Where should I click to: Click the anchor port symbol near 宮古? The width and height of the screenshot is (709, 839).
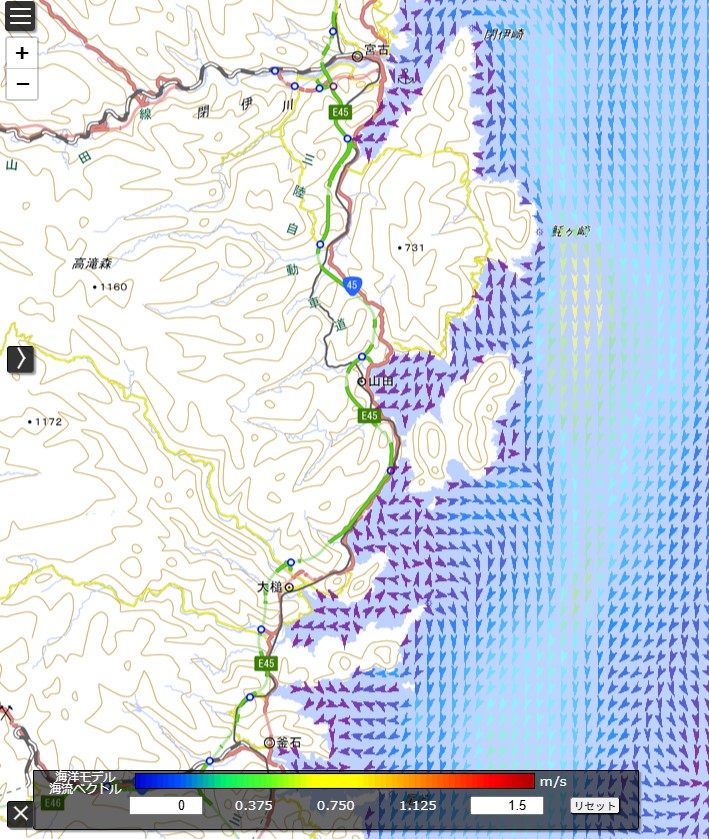405,76
